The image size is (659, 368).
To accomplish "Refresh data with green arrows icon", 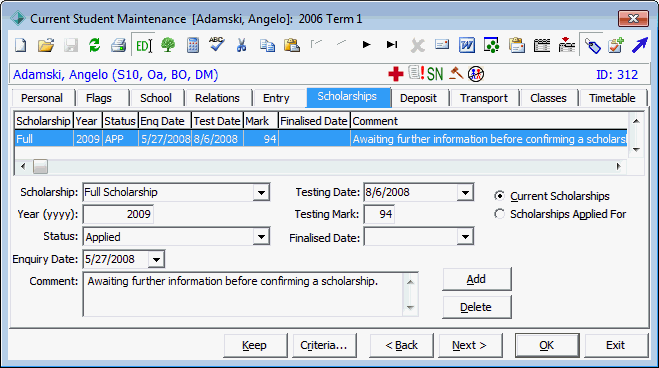I will tap(95, 45).
